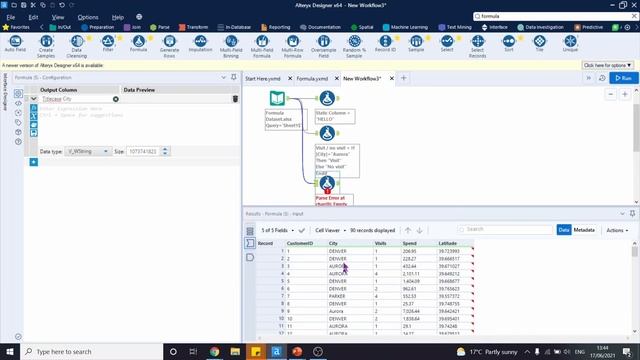Open the Actions dropdown in Results

tap(617, 230)
